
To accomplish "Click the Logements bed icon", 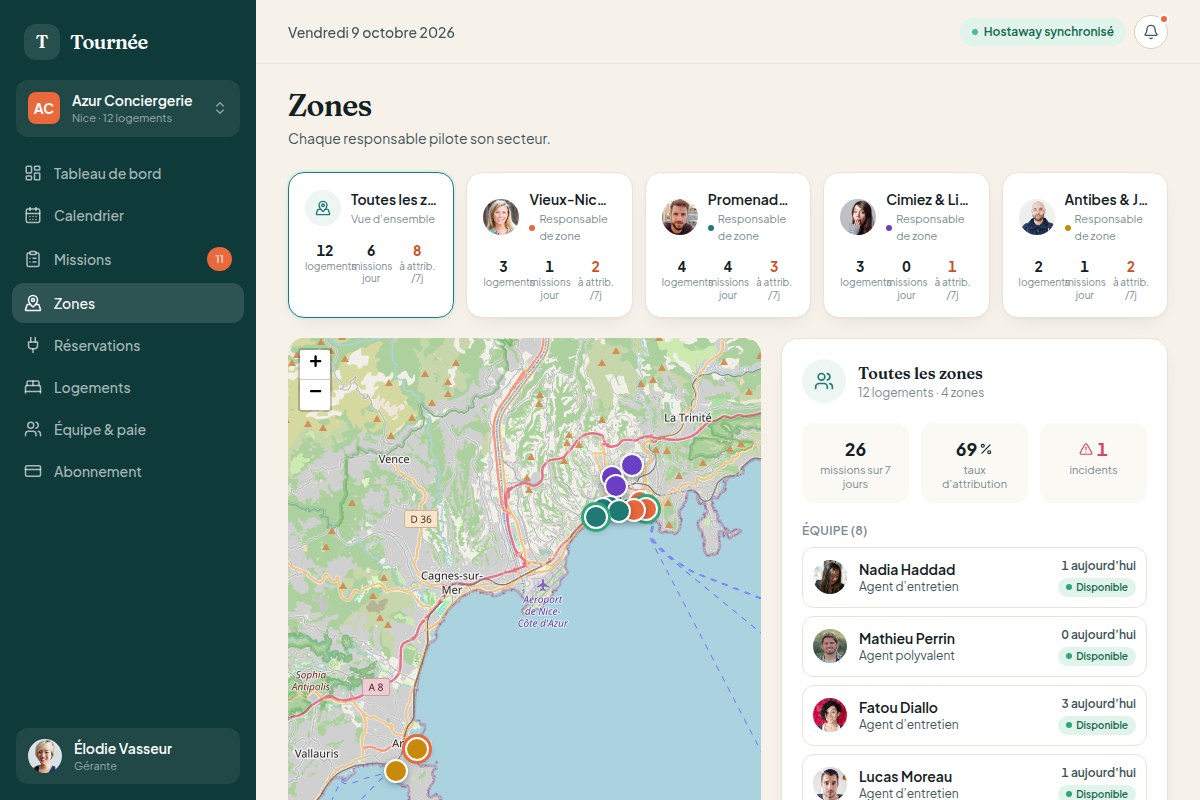I will point(33,387).
